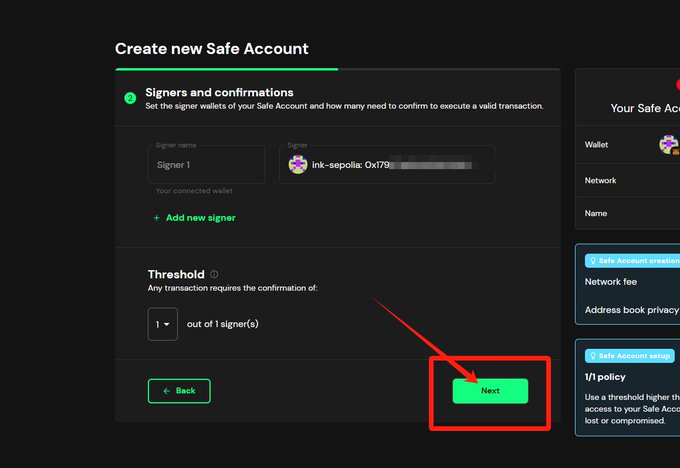Go back with the Back button

179,391
